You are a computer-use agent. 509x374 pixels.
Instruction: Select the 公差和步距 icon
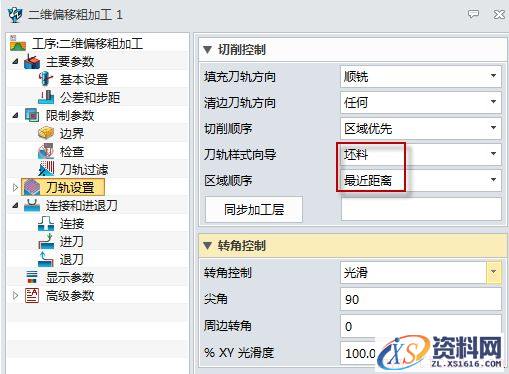46,97
